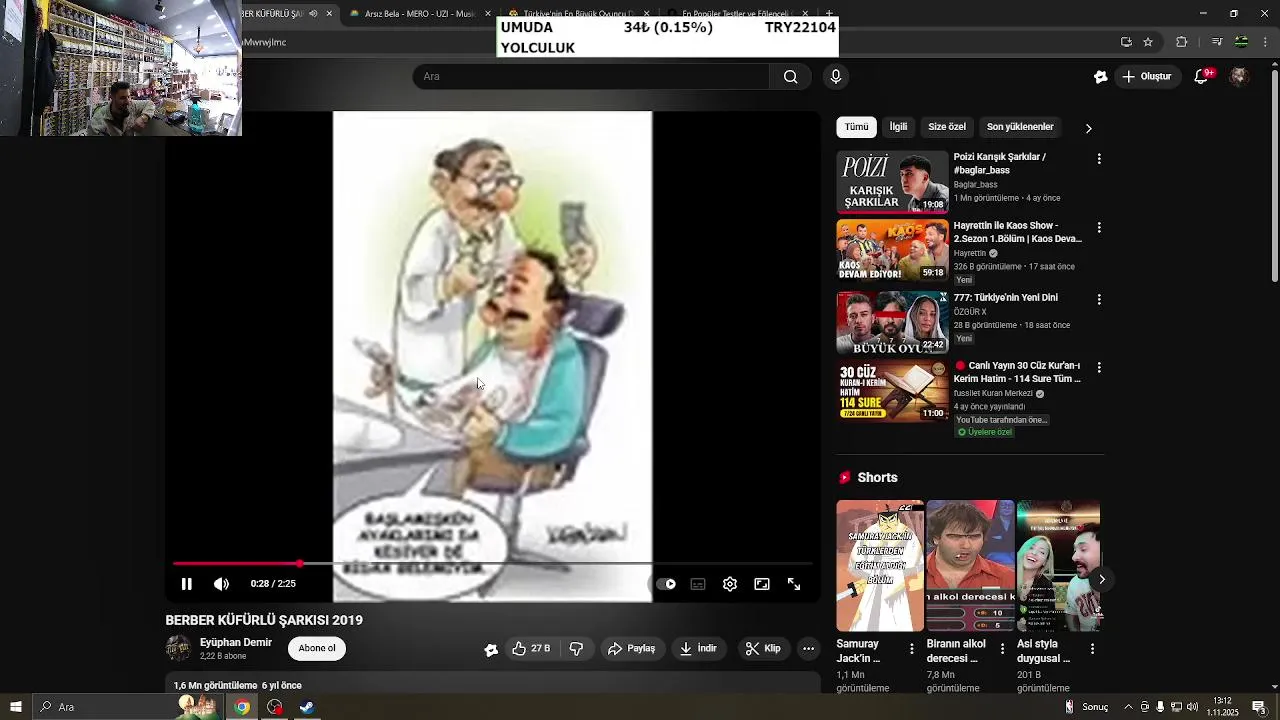The height and width of the screenshot is (720, 1280).
Task: Open 'Canlı Yayın 30 Cüz Kur'an-ı Kerim' title
Action: [x=1017, y=372]
